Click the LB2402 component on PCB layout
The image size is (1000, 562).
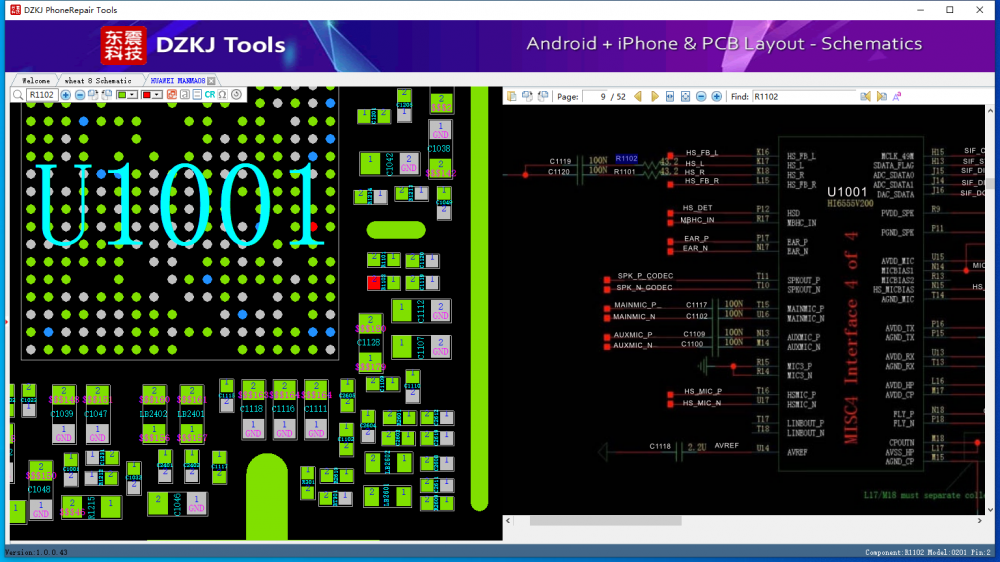[x=154, y=414]
